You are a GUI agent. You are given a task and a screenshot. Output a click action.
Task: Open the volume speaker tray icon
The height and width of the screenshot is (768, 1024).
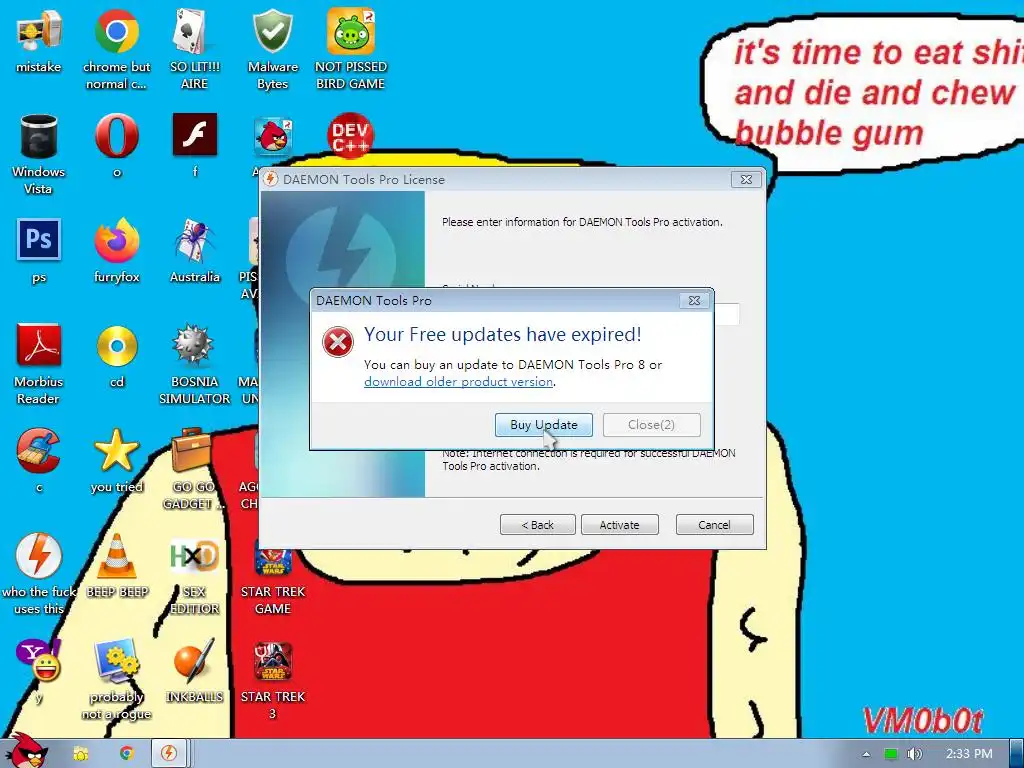coord(914,754)
